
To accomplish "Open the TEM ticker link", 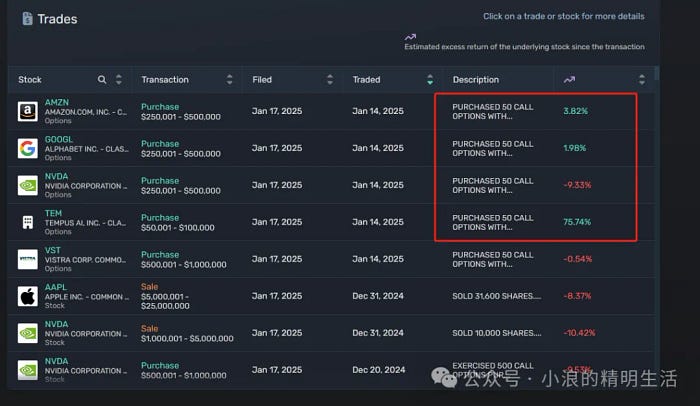I will [53, 213].
